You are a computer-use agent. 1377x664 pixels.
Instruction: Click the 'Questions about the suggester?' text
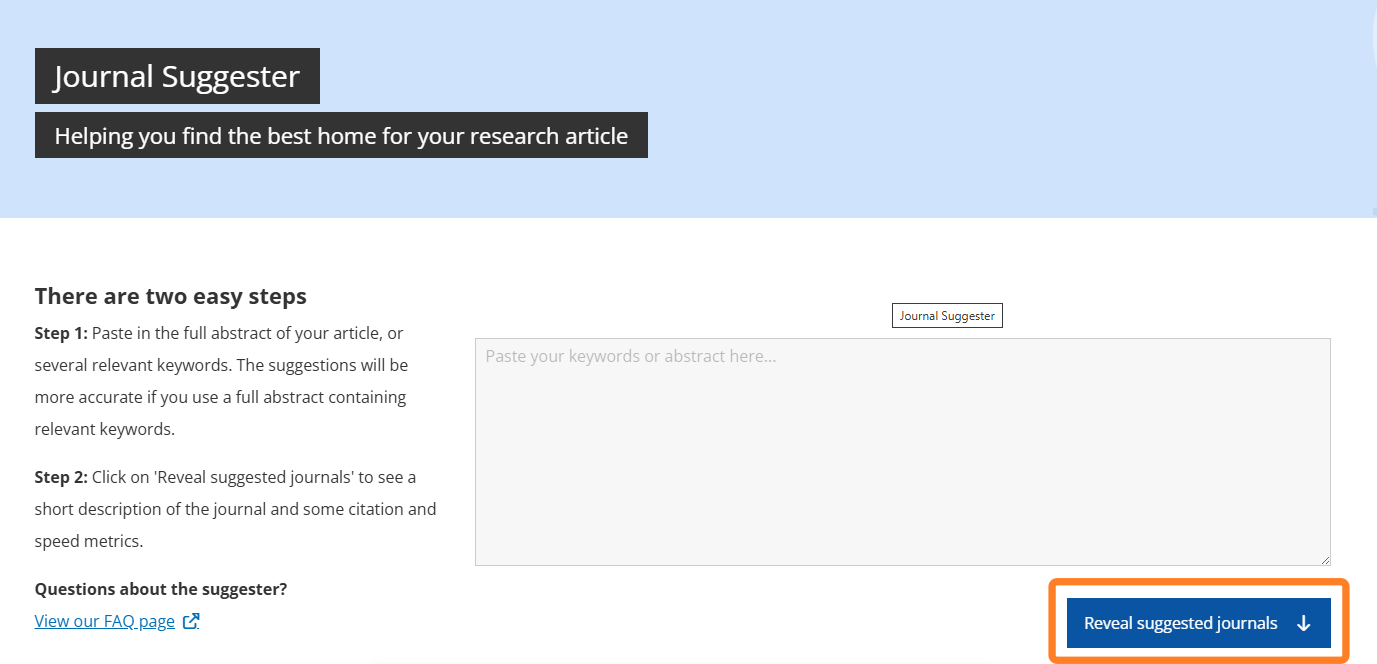point(161,589)
